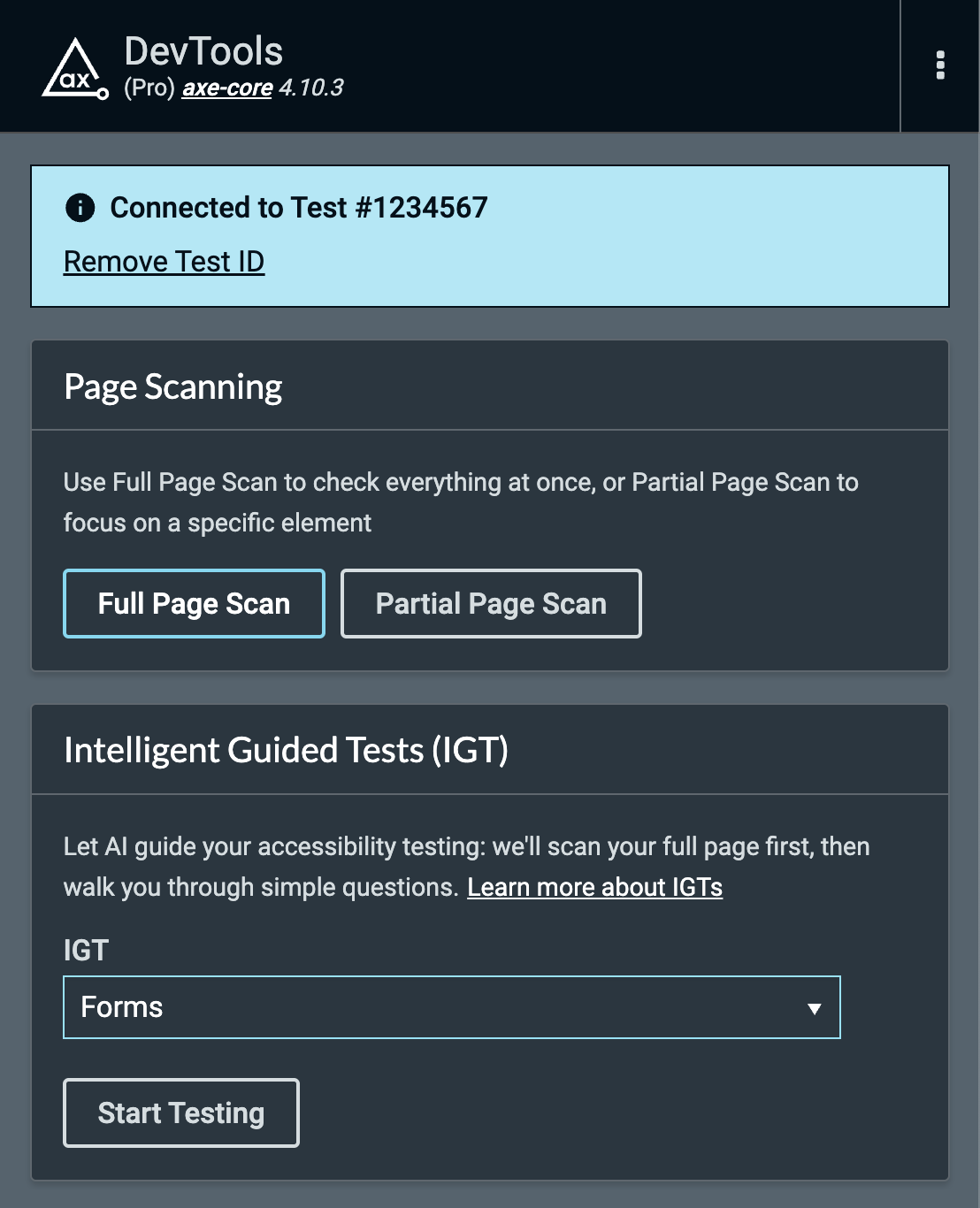Open the kebab menu in the header

click(x=940, y=65)
